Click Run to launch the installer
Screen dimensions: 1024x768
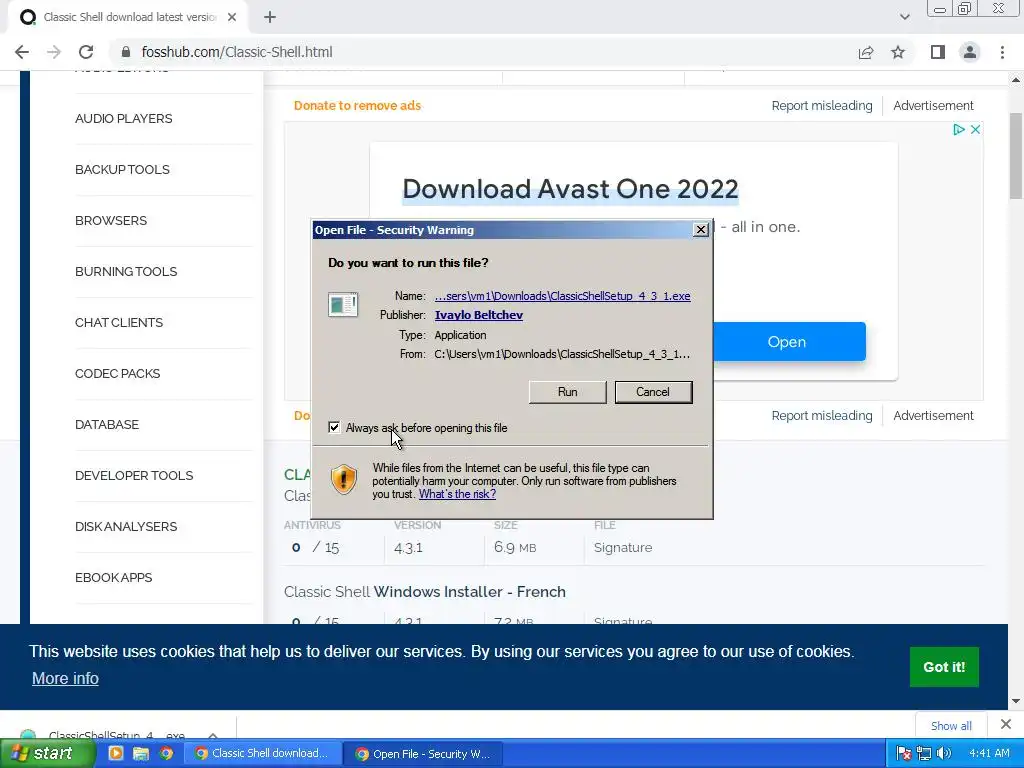click(x=568, y=392)
